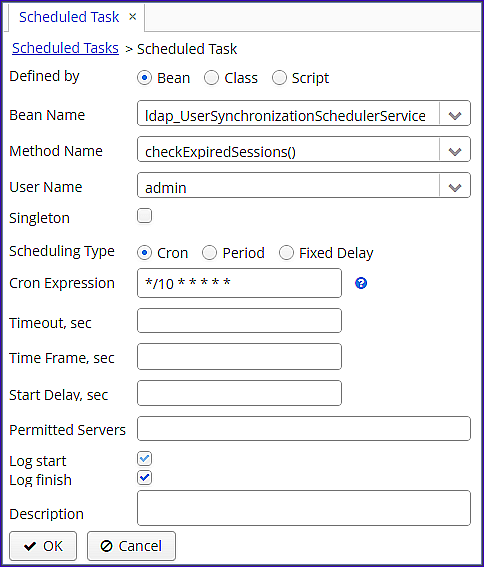
Task: Focus the Description text area
Action: point(304,508)
